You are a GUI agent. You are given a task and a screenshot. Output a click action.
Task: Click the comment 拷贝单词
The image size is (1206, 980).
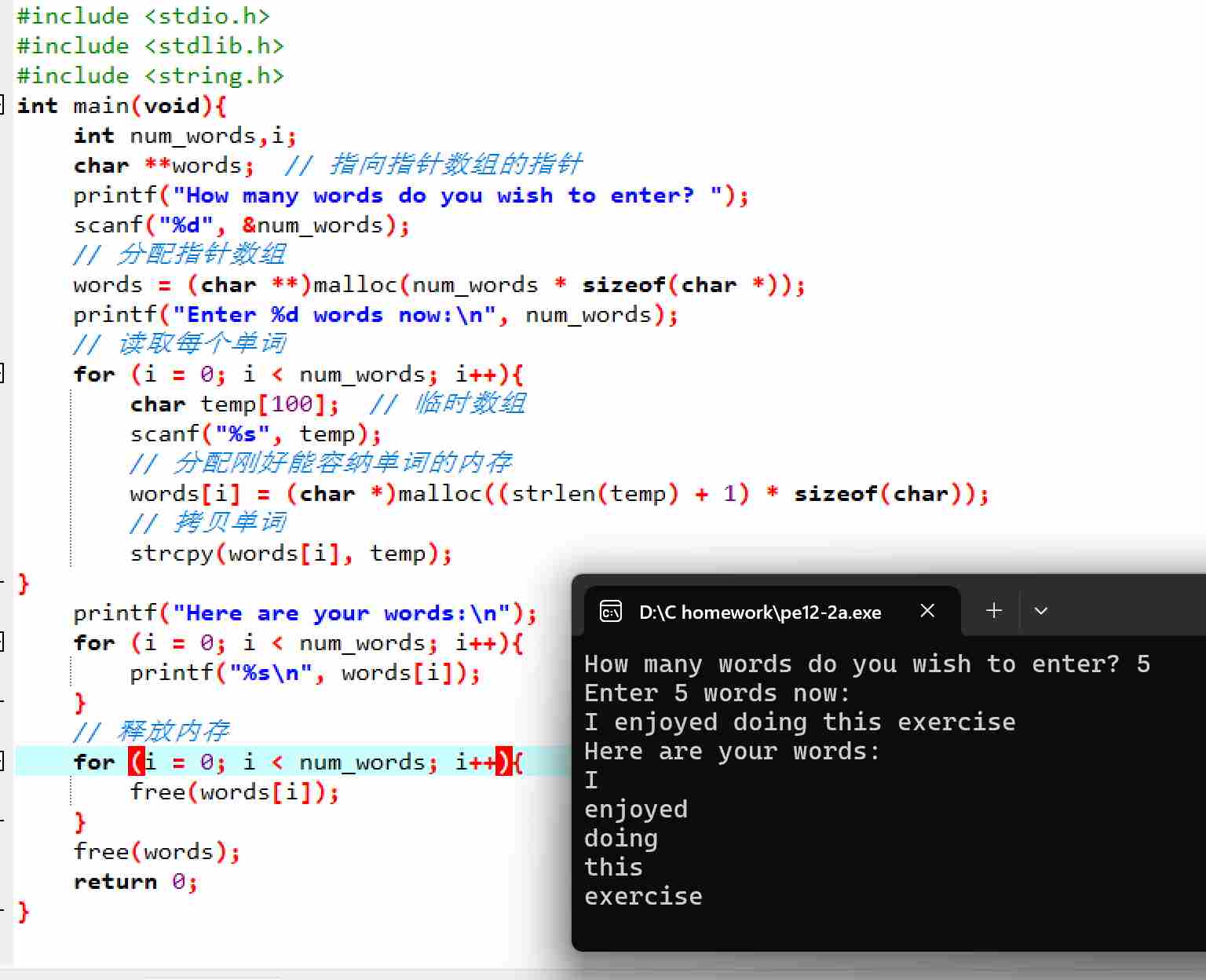[x=207, y=523]
